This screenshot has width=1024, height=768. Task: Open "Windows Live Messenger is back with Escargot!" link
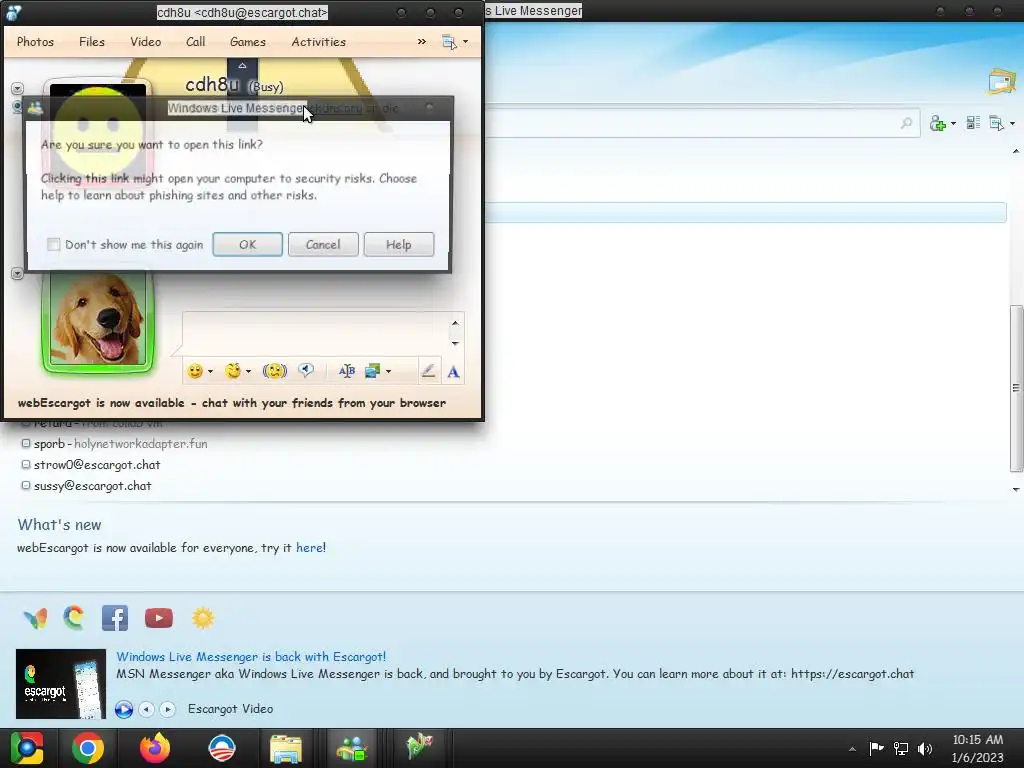click(x=251, y=657)
